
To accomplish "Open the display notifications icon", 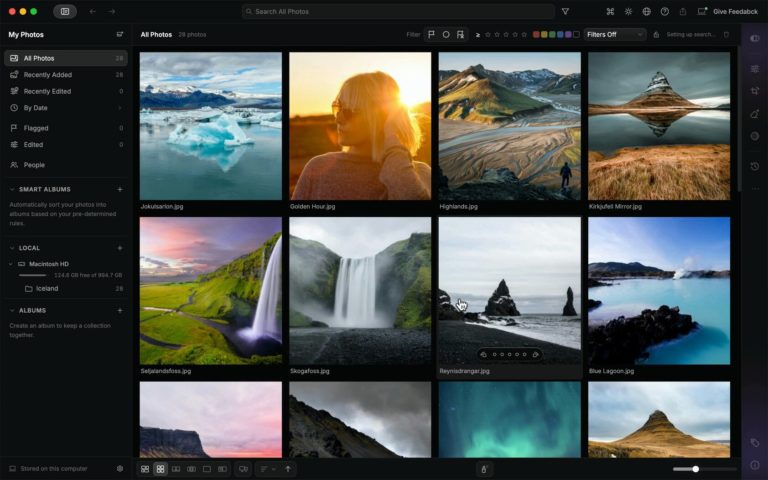I will [702, 11].
